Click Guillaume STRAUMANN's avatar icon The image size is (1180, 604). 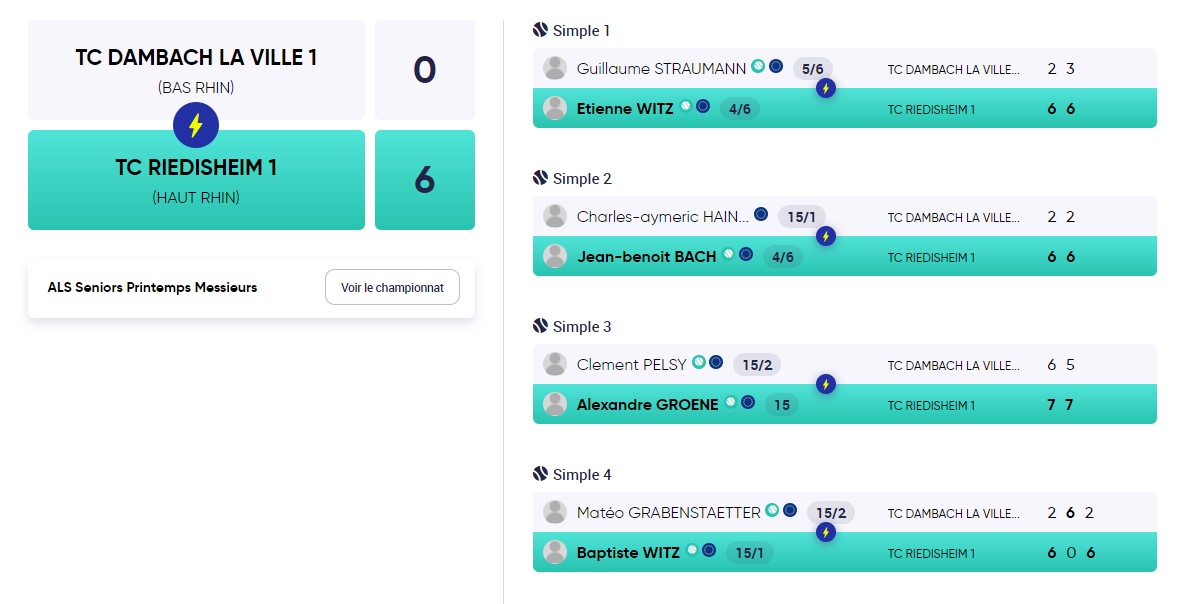pos(555,68)
